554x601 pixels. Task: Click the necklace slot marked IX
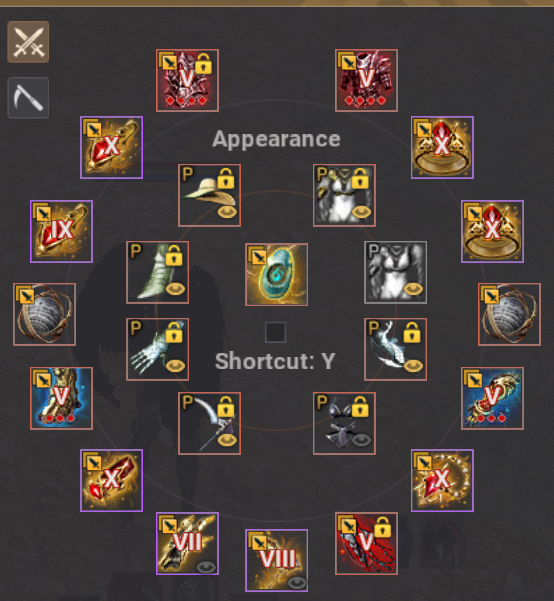(61, 231)
